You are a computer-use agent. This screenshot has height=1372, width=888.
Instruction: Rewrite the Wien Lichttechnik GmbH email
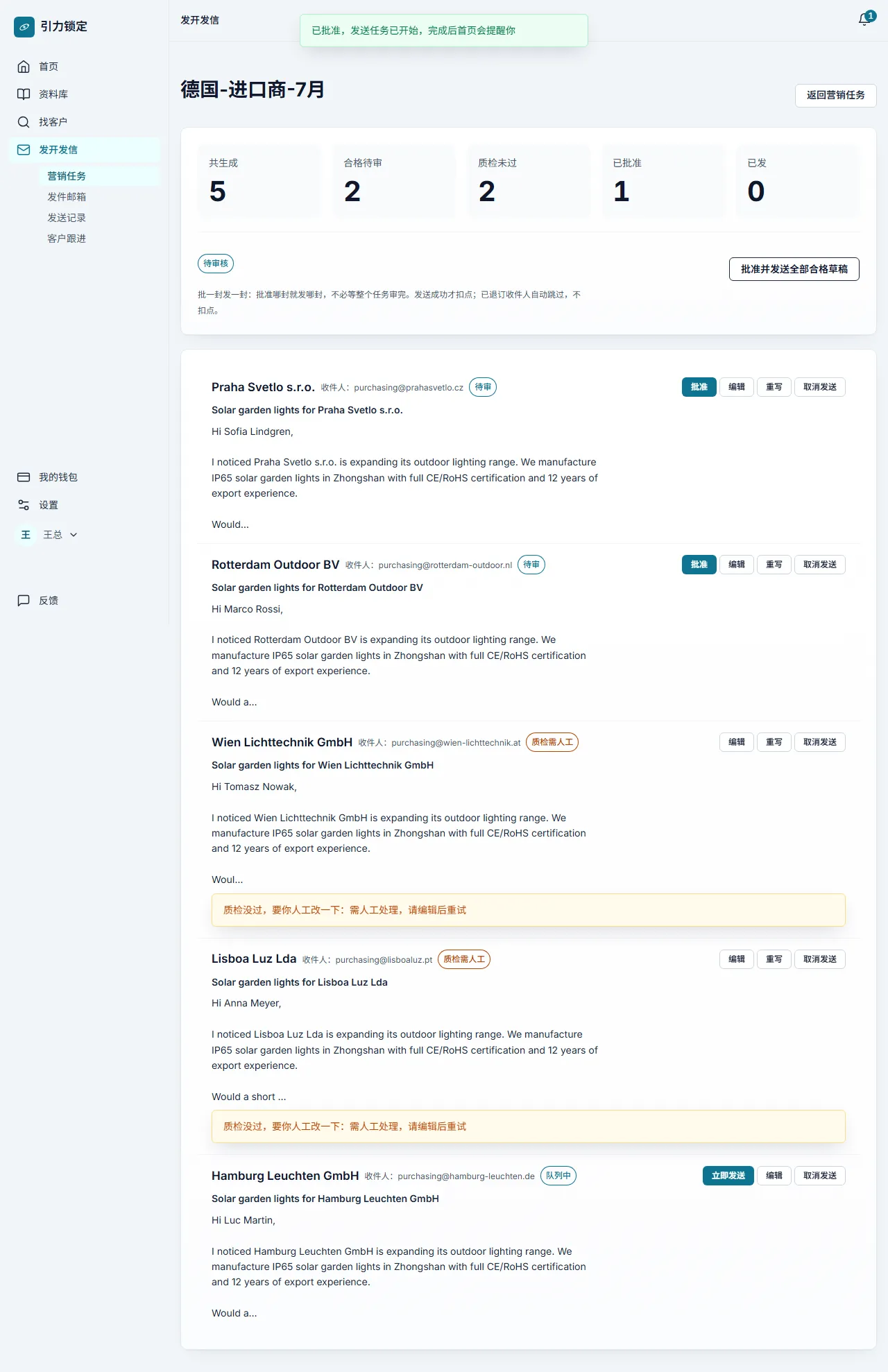[x=774, y=742]
